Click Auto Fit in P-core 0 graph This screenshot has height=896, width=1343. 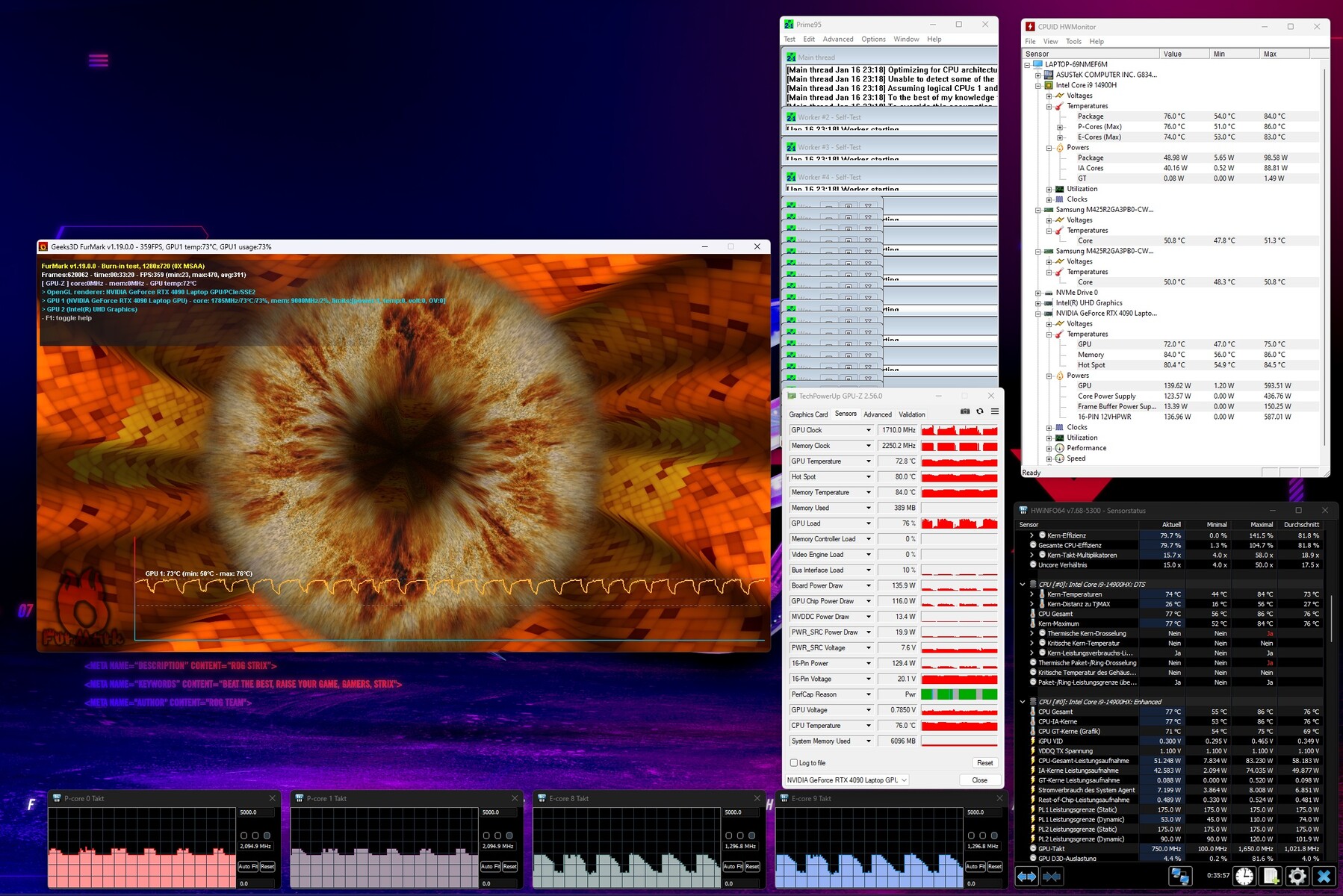[248, 867]
